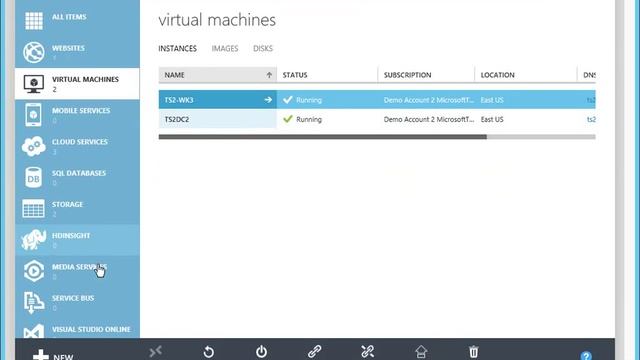Open the Media Services play icon
640x360 pixels.
[x=33, y=271]
